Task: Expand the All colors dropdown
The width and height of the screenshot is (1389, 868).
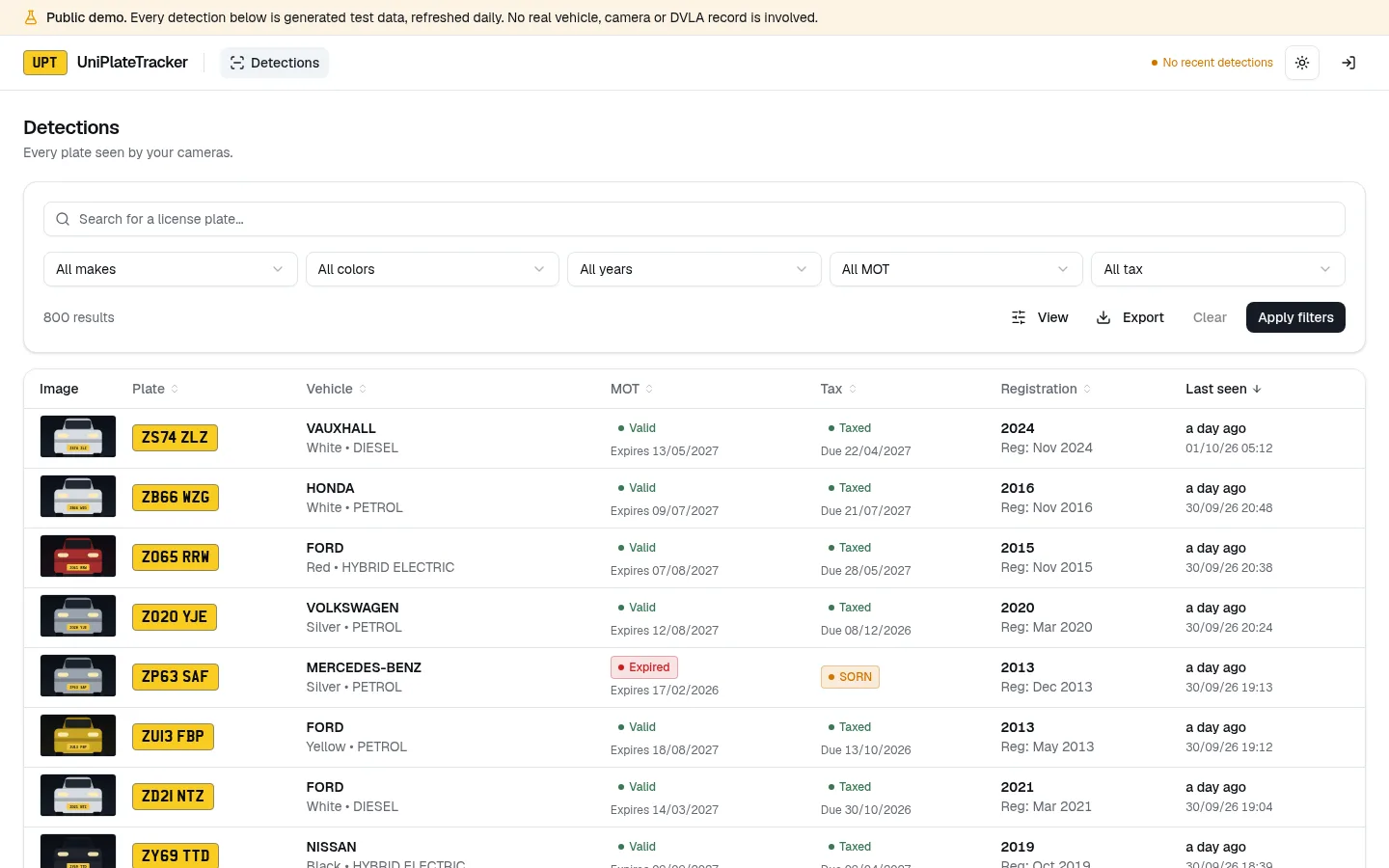Action: point(432,269)
